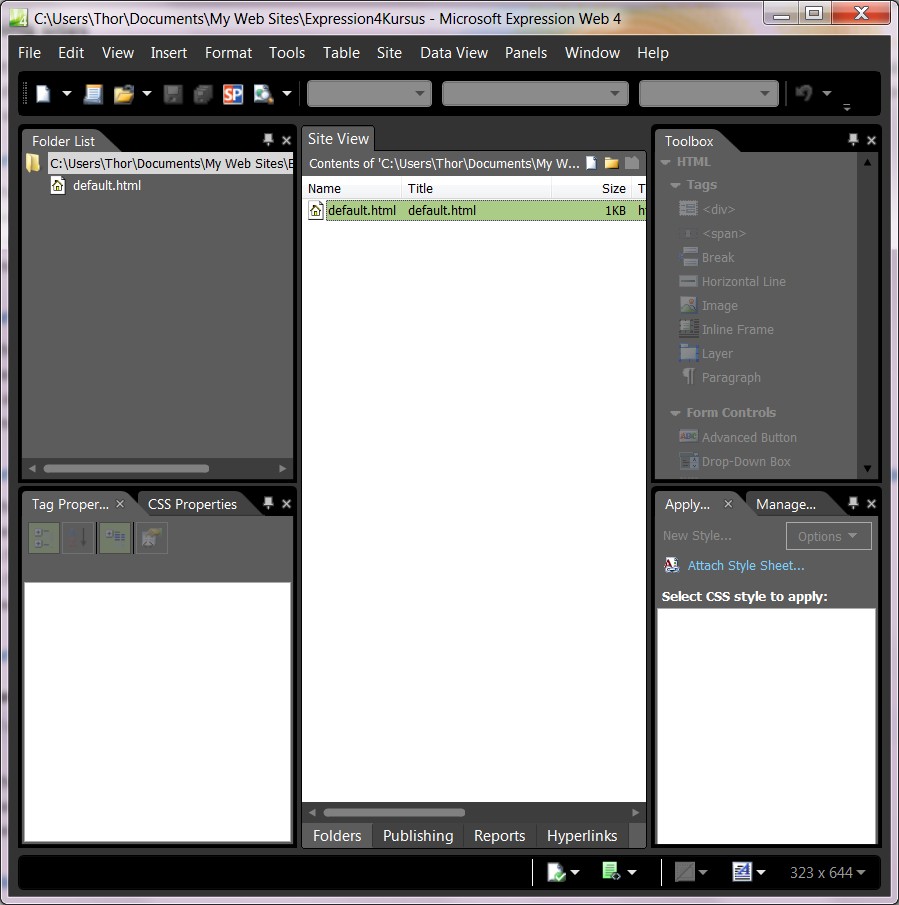The image size is (899, 905).
Task: Sort by the Title column header
Action: (x=477, y=188)
